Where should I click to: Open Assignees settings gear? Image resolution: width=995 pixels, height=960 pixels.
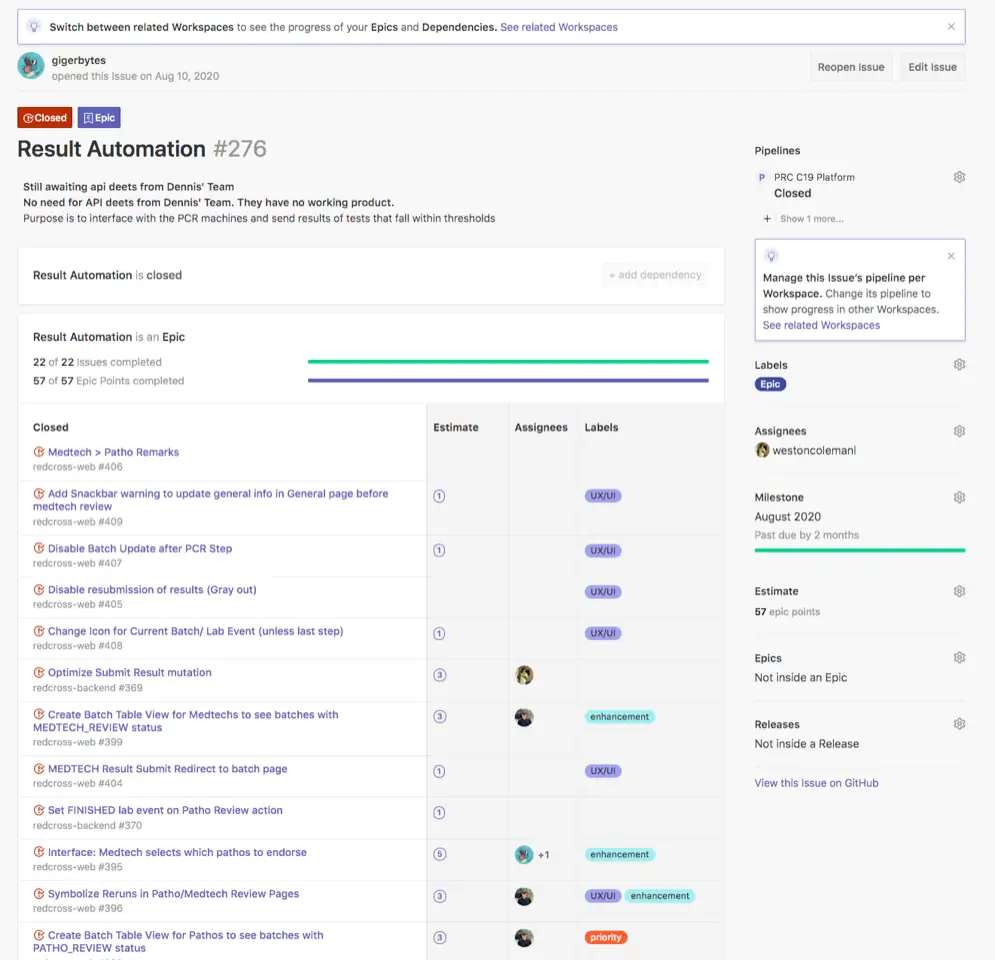(959, 431)
